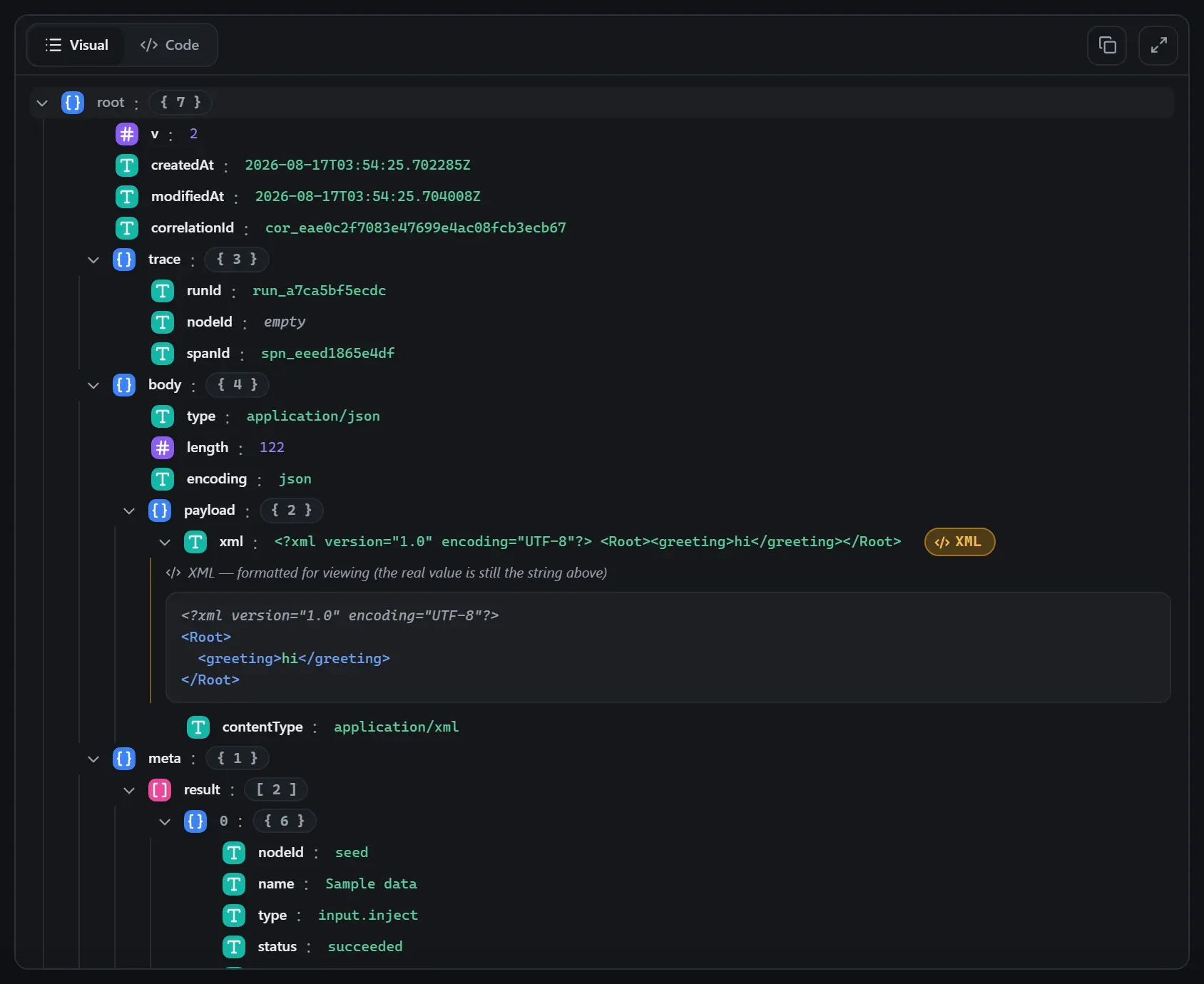Click the text icon beside modifiedAt
The image size is (1204, 984).
pos(127,197)
